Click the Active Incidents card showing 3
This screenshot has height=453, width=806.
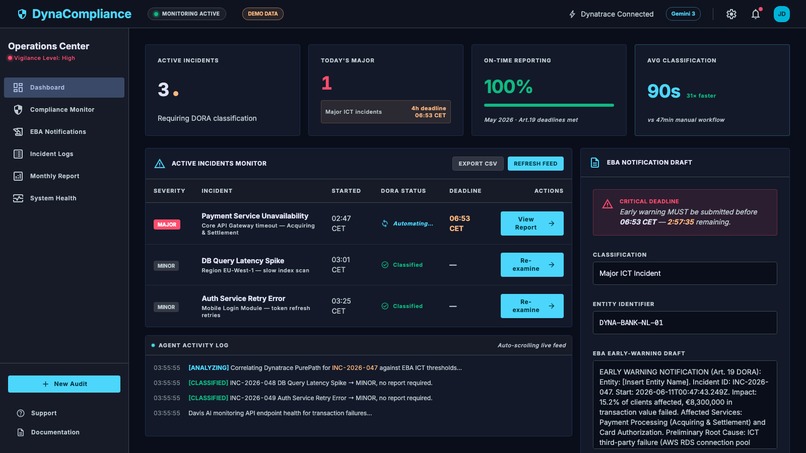click(223, 90)
